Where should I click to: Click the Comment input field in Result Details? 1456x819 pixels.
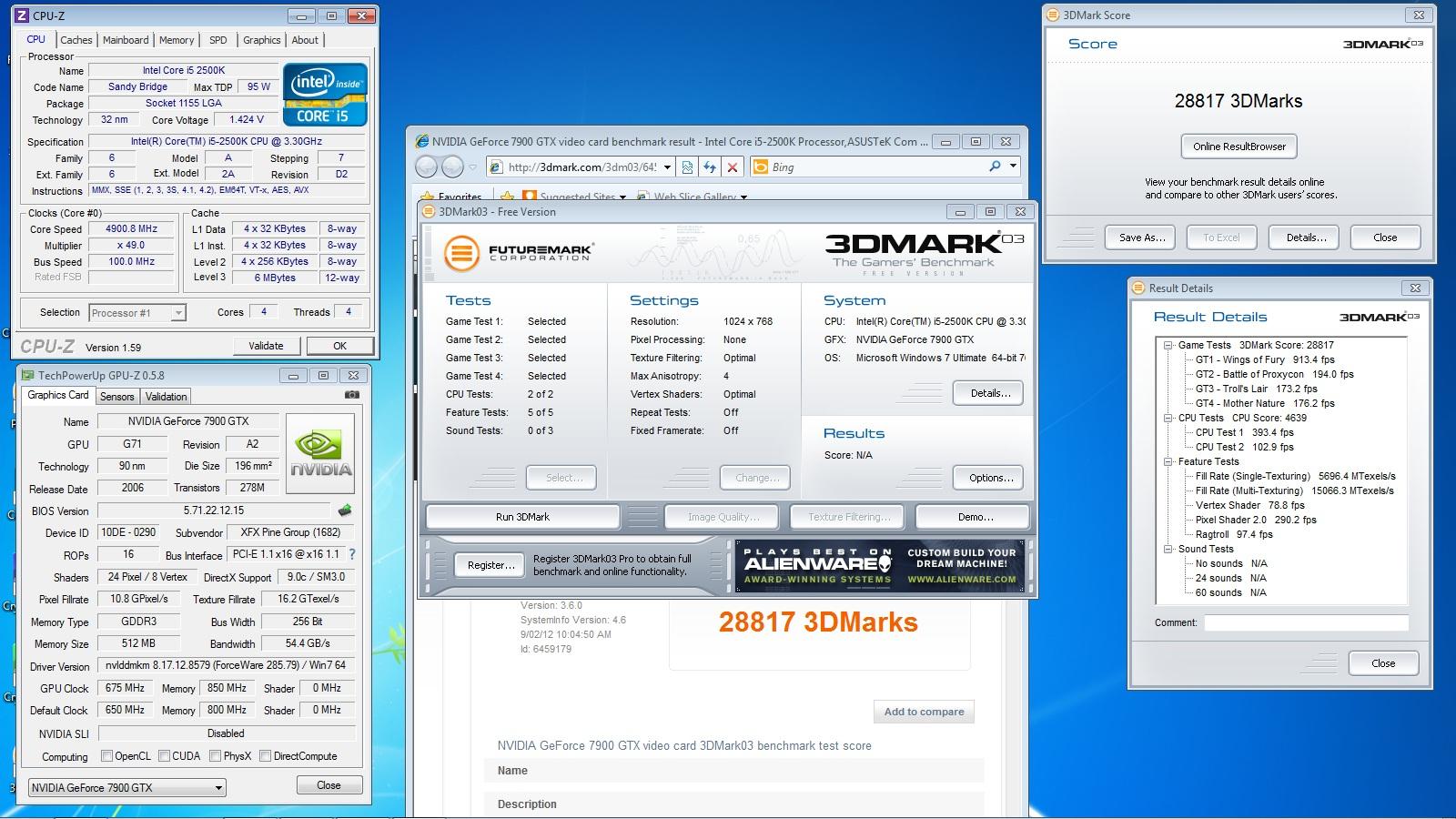1306,623
